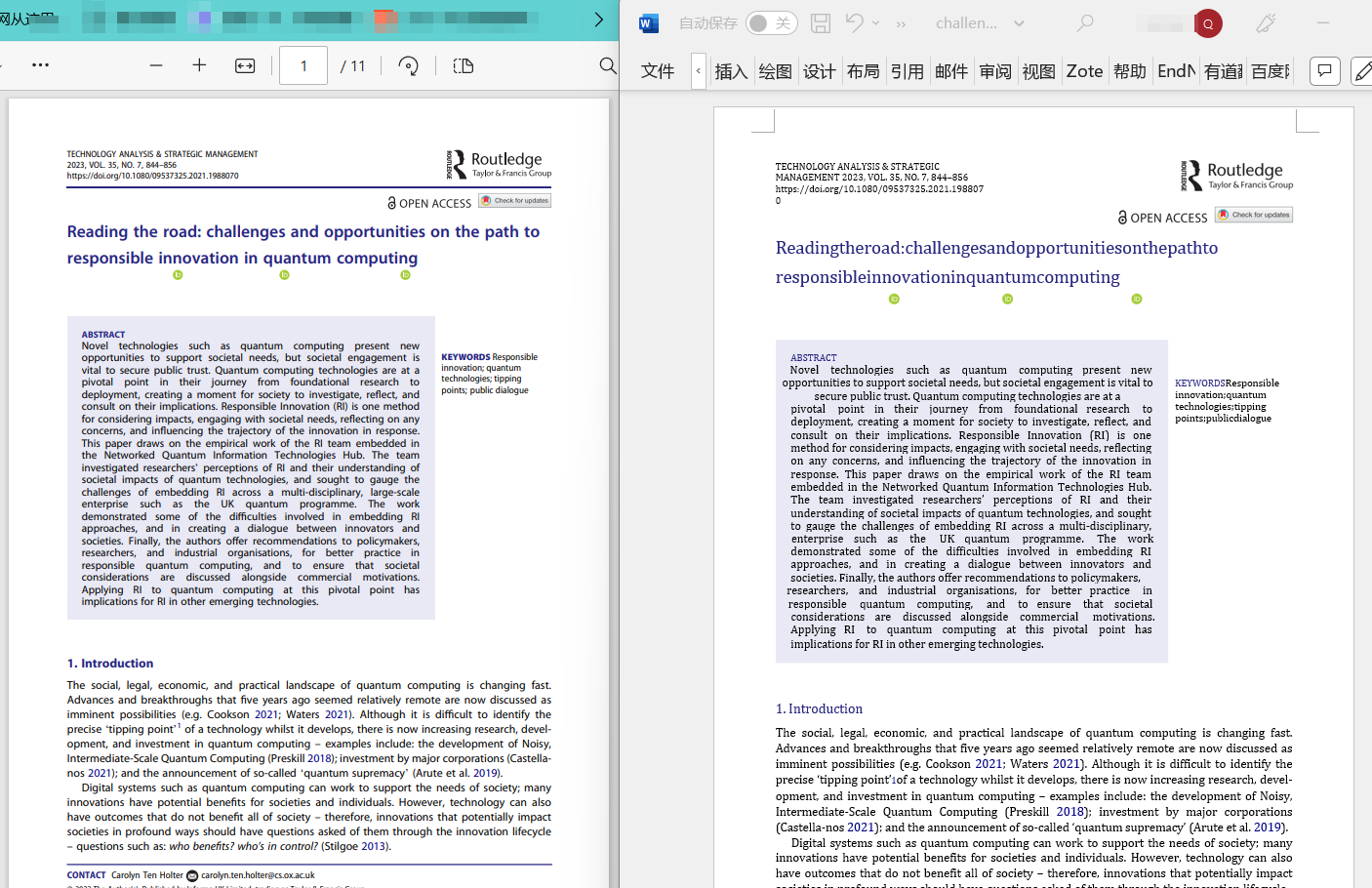This screenshot has width=1372, height=888.
Task: Switch to the 绘图 ribbon tab
Action: pos(775,71)
